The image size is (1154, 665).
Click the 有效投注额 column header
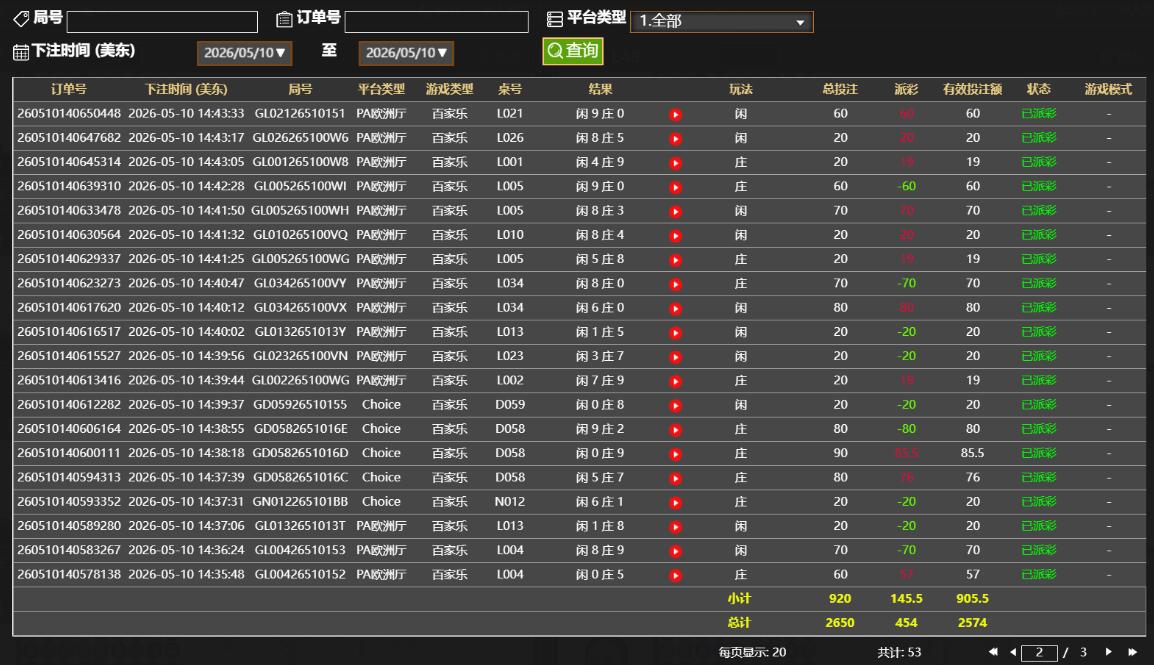click(x=972, y=89)
